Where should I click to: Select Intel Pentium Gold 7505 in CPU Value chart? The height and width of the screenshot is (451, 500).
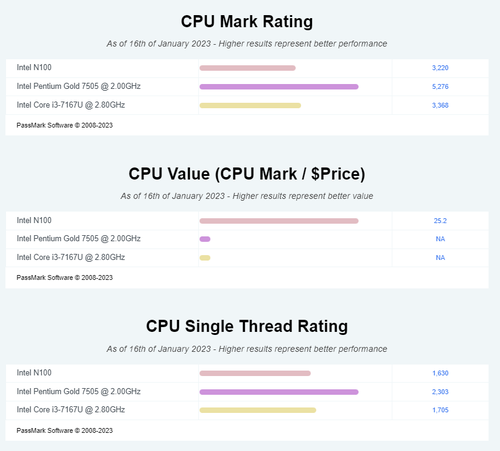[79, 239]
